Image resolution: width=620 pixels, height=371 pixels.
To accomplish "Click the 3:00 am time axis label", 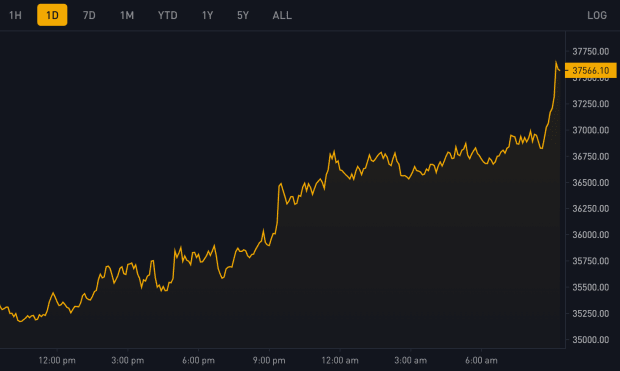I will (x=411, y=360).
